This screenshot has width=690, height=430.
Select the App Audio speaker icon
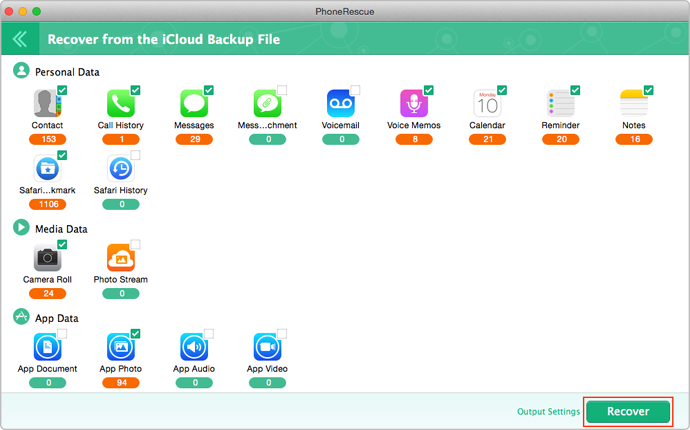pos(194,347)
